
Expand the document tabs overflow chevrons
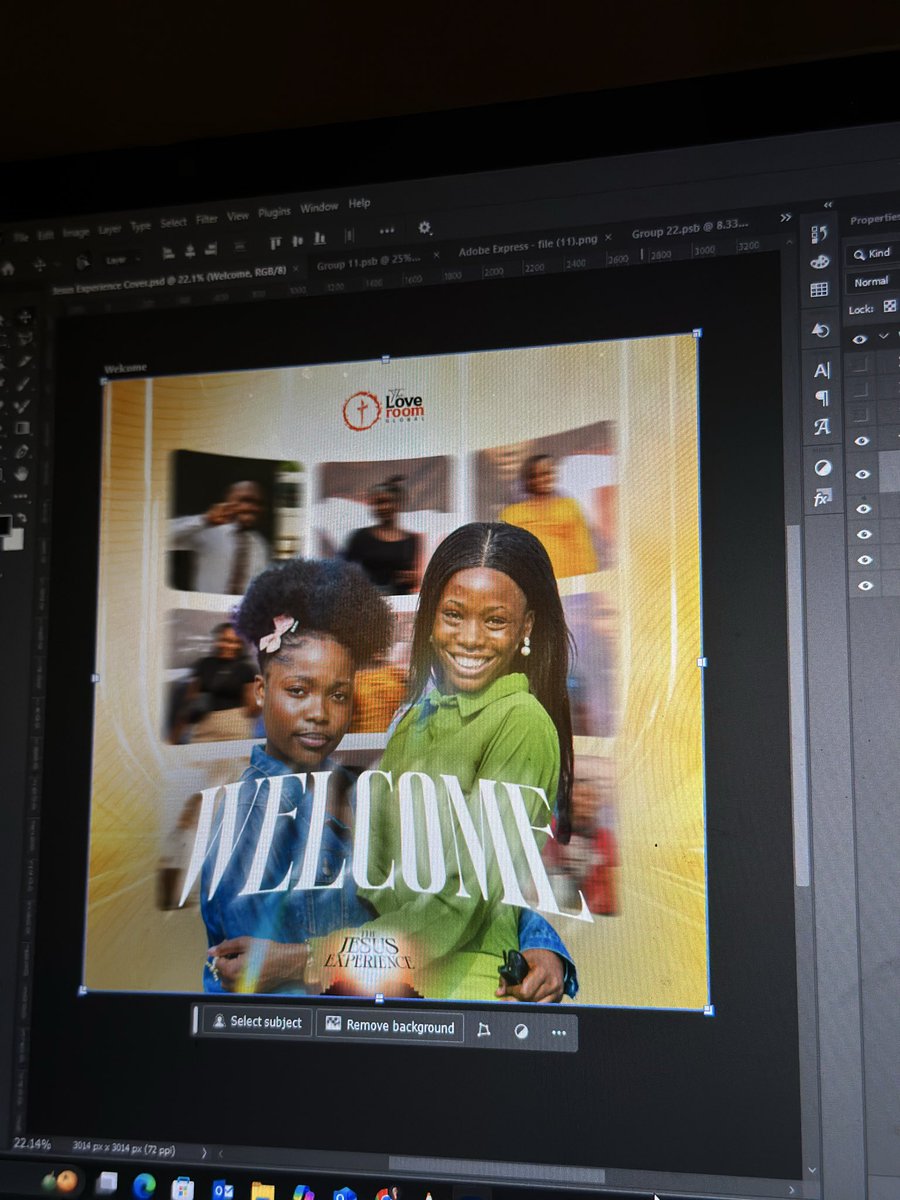(x=786, y=217)
